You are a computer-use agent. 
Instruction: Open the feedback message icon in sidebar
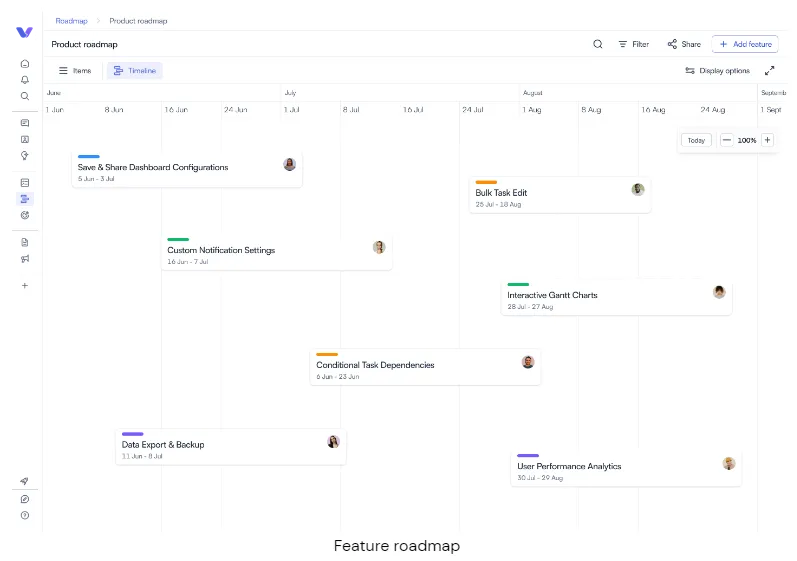pyautogui.click(x=24, y=123)
